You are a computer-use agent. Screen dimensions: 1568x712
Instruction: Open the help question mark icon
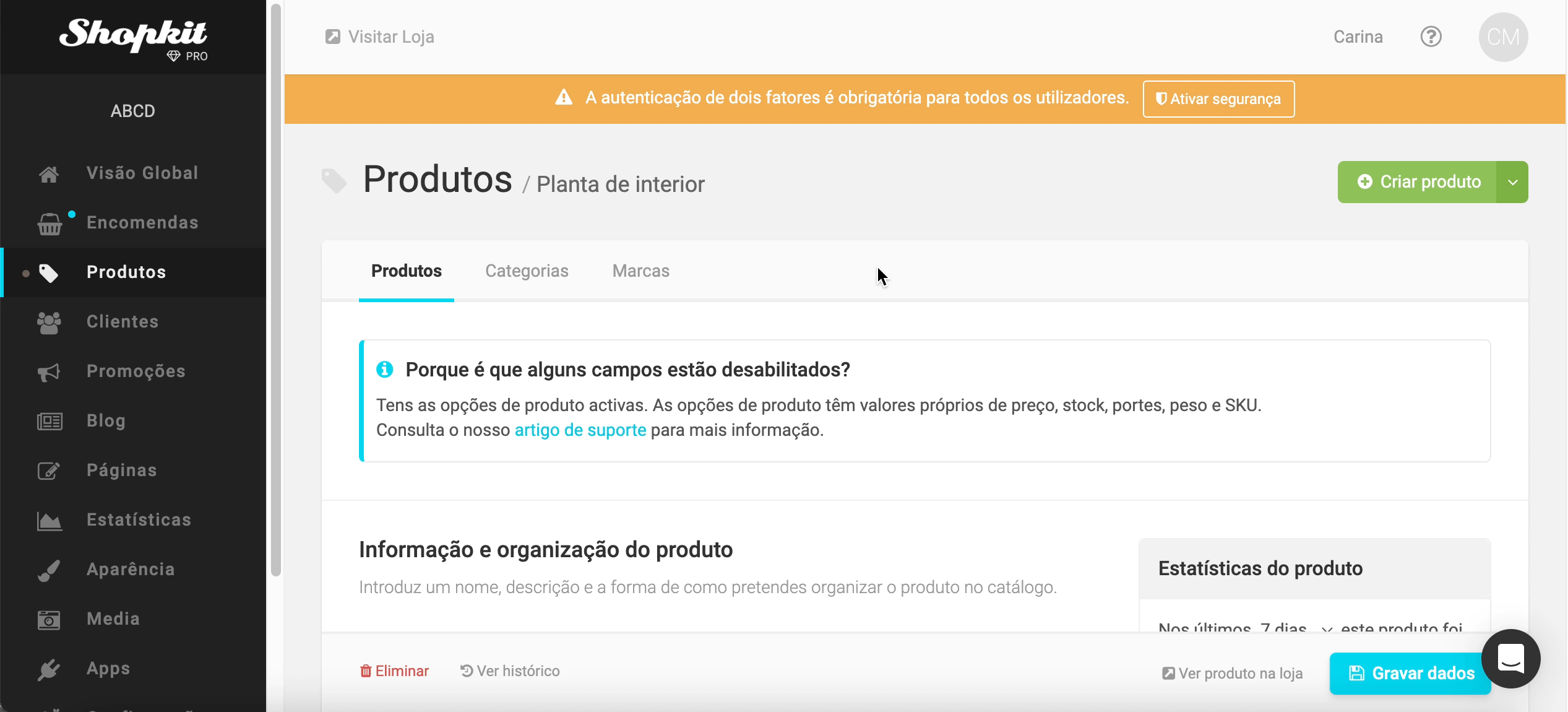coord(1430,37)
